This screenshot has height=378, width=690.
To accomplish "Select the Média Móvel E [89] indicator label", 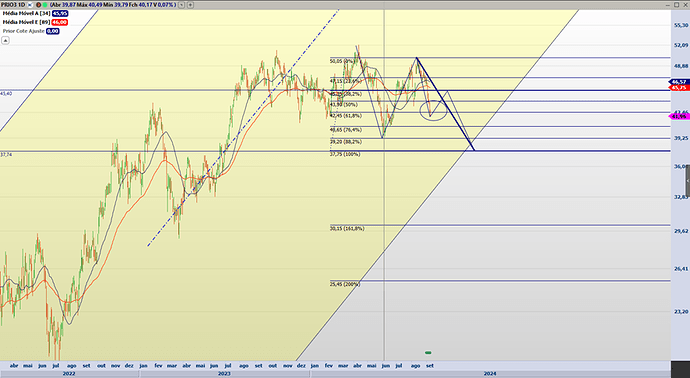I will [26, 22].
